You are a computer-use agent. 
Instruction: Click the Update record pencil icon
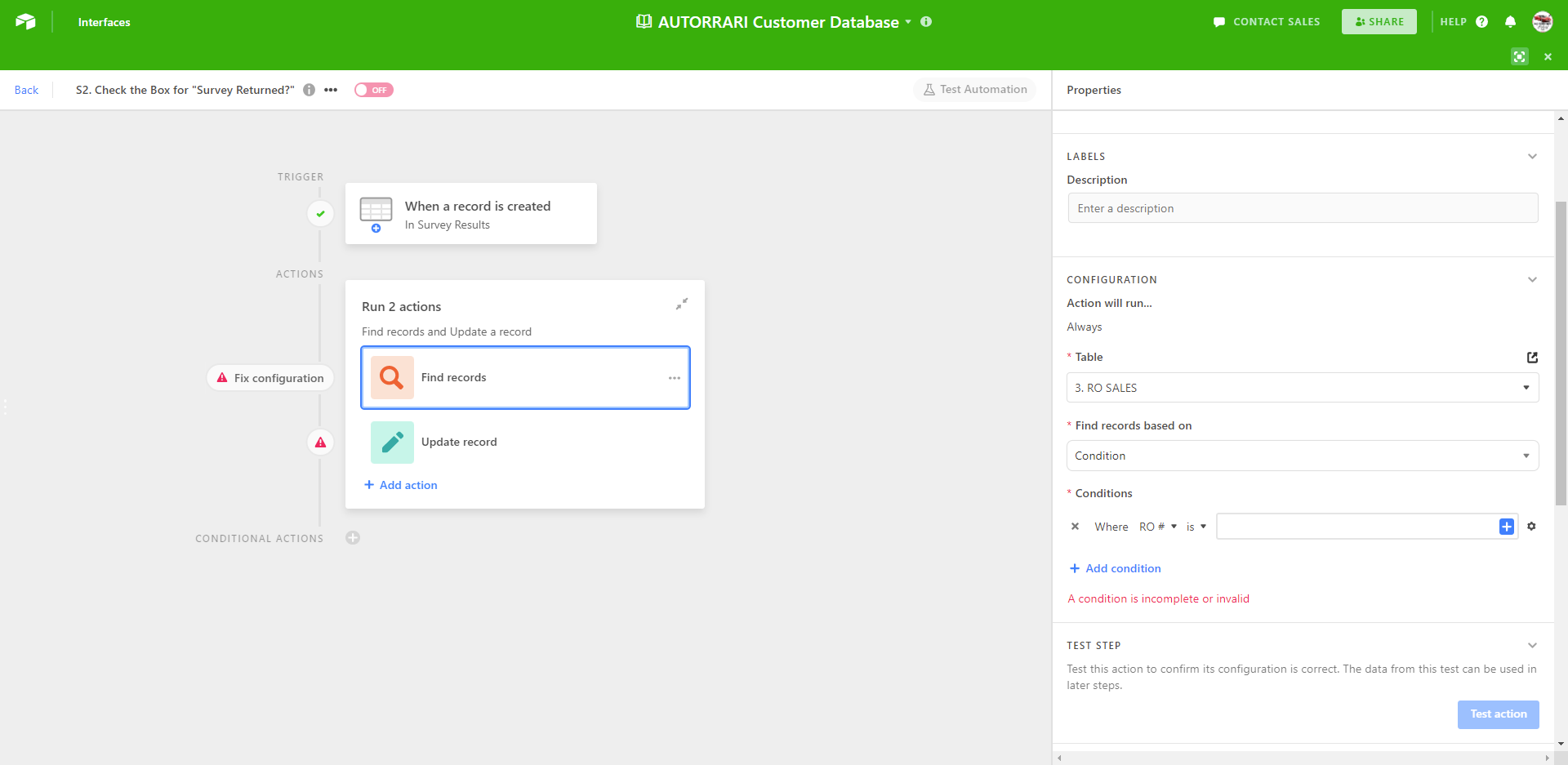pos(392,442)
